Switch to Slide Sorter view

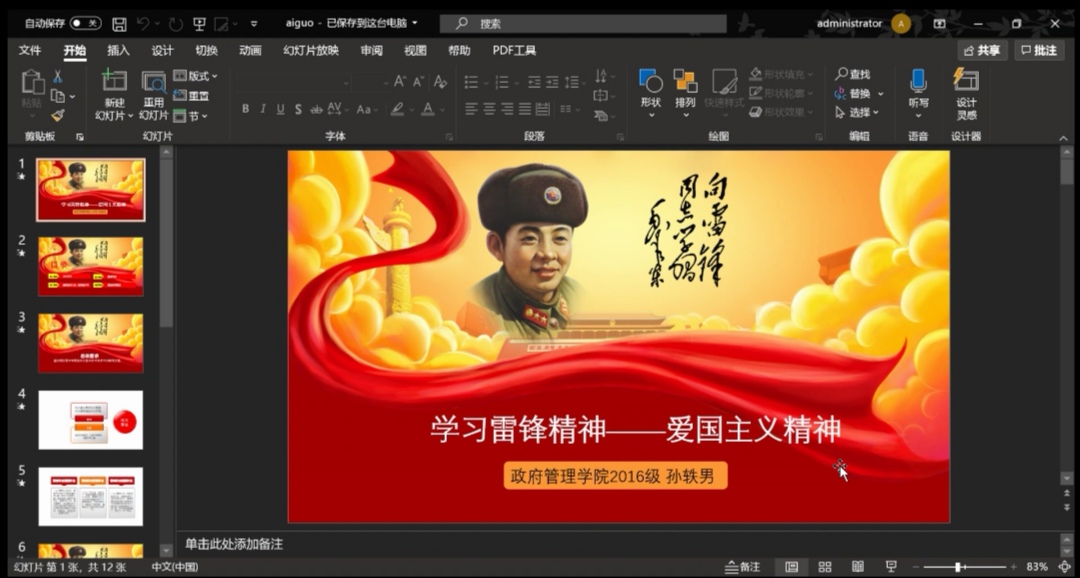824,567
